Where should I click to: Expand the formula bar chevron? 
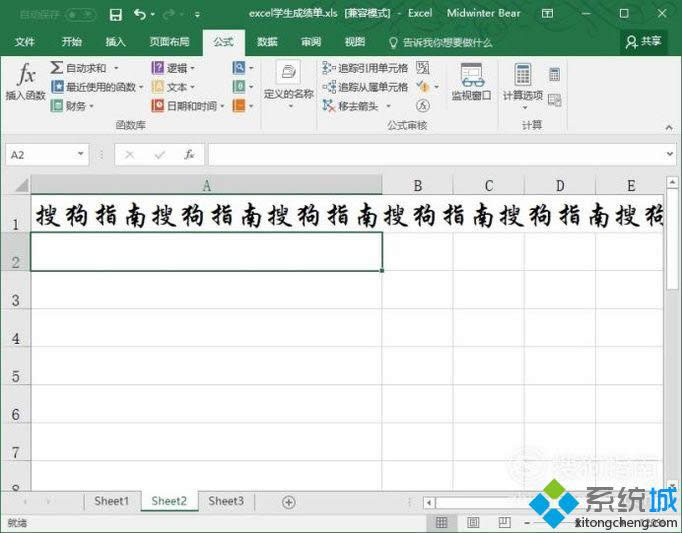point(670,154)
